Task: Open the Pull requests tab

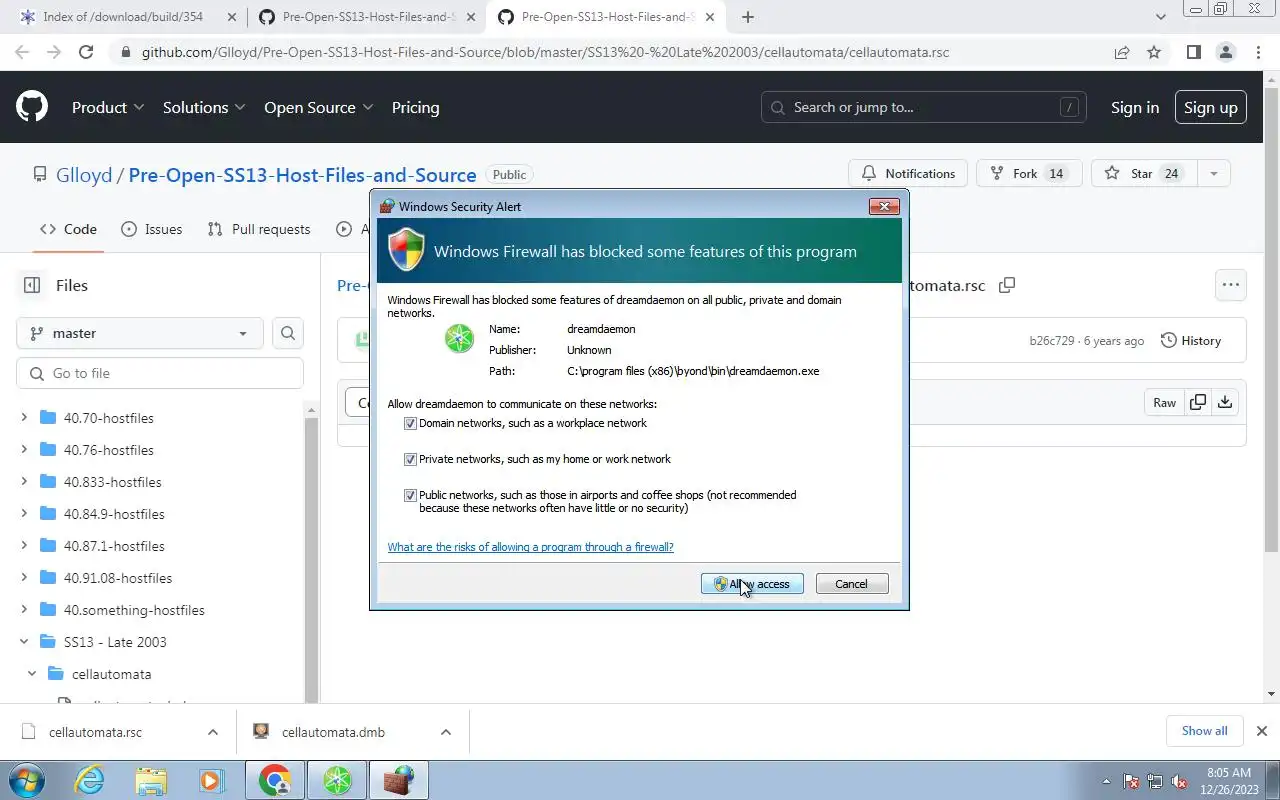Action: point(259,229)
